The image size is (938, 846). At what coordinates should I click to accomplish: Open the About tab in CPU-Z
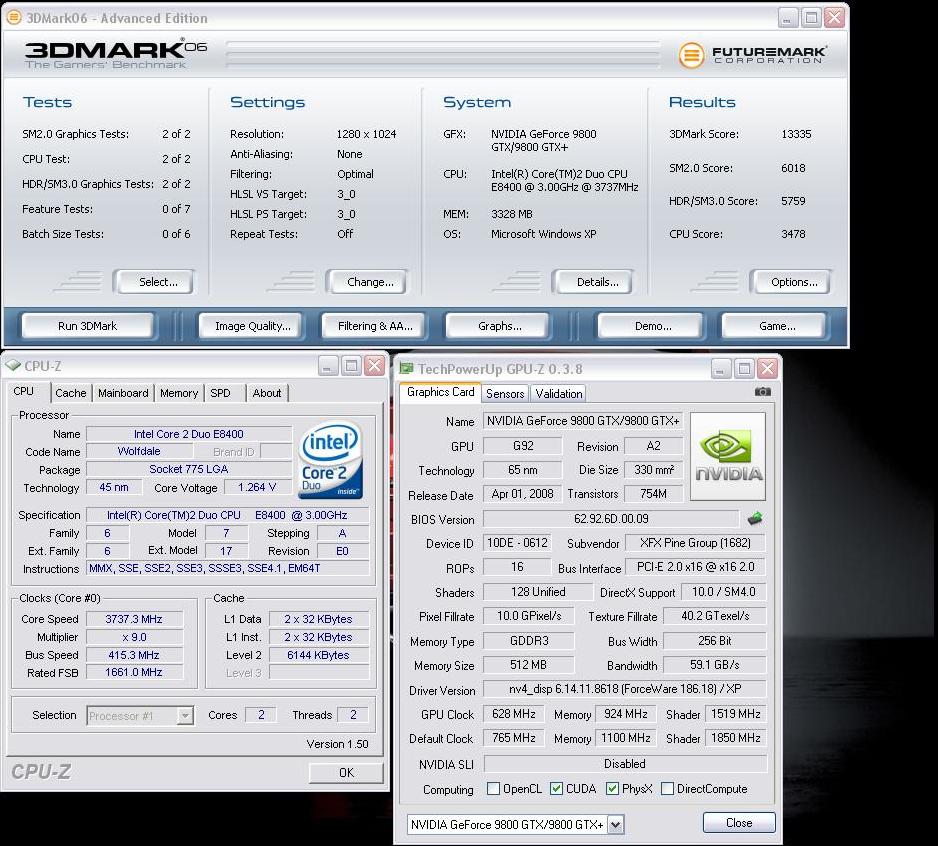[267, 393]
